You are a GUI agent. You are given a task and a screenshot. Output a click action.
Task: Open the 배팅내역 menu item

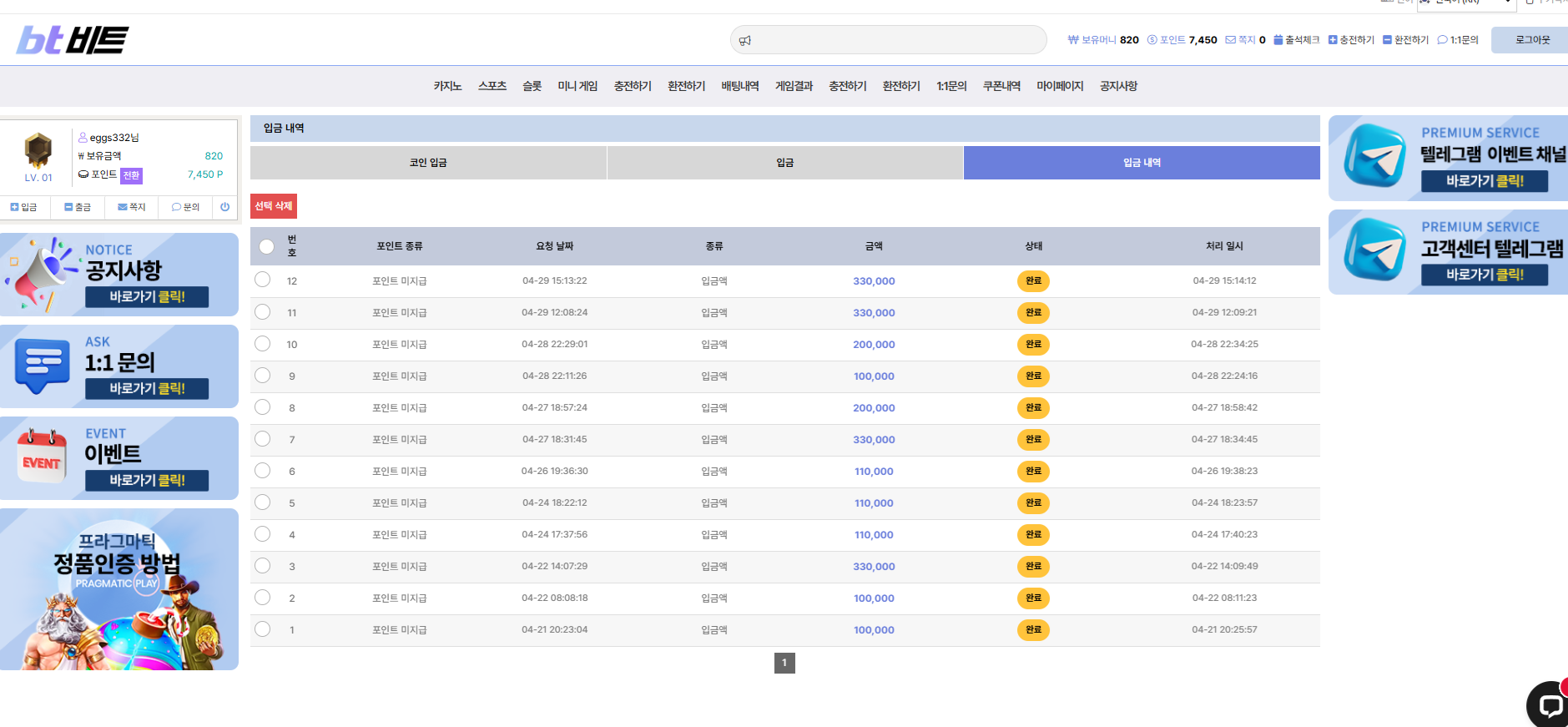pos(740,86)
